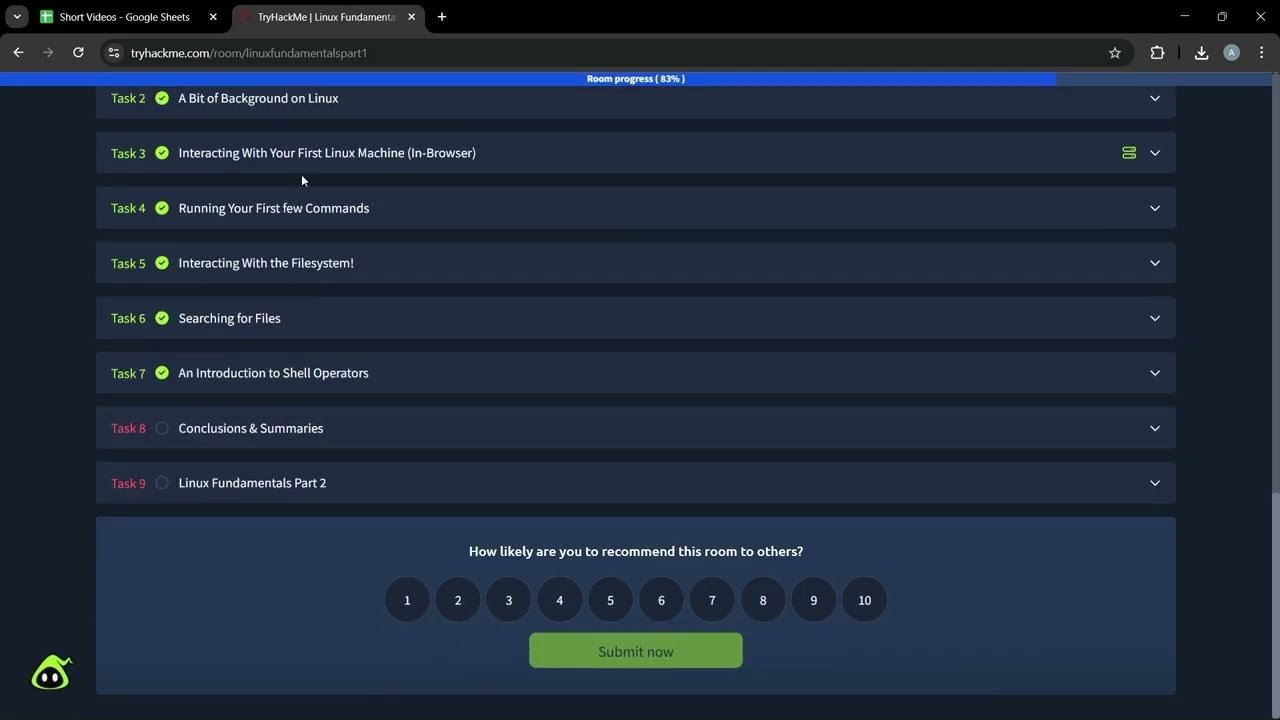Open 'Linux Fundamentals Part 2' task
Viewport: 1280px width, 720px height.
[x=252, y=483]
